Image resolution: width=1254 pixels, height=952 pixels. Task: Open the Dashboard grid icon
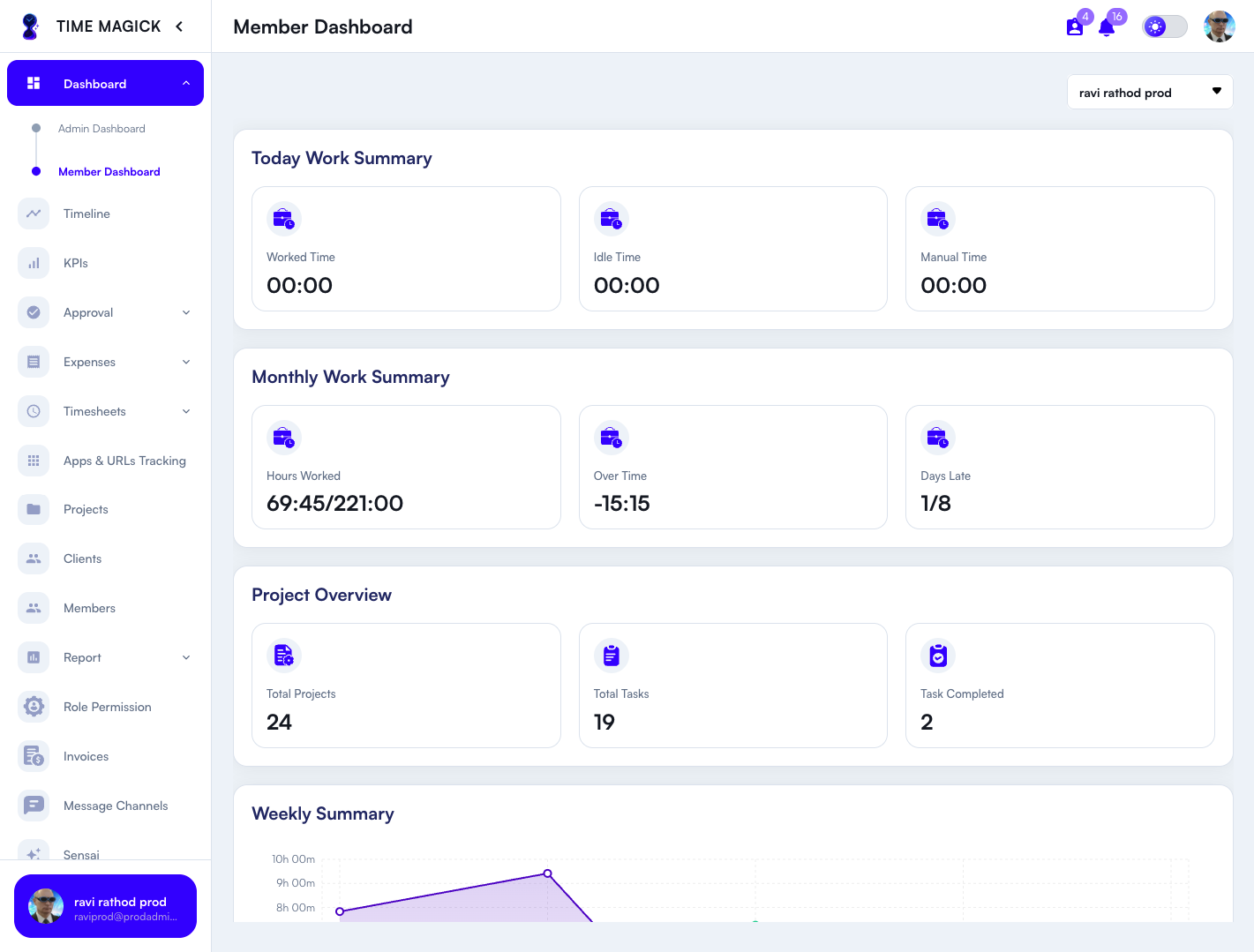coord(34,83)
